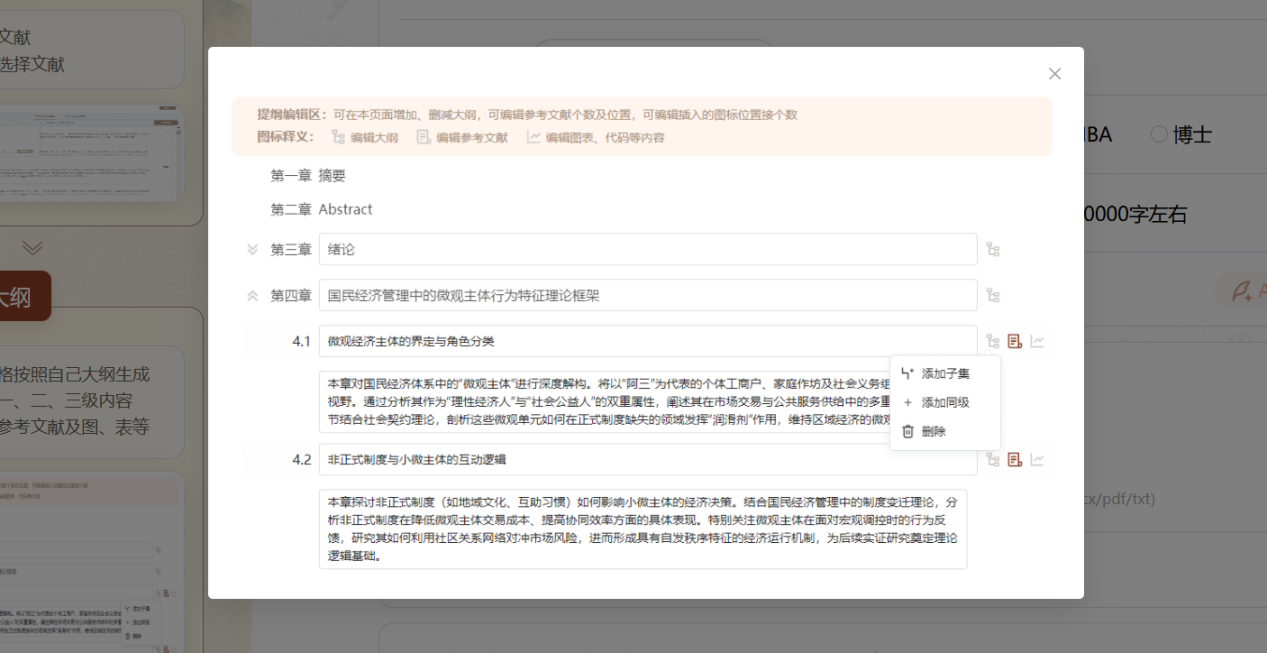Screen dimensions: 1267x653
Task: Click 编辑图表 legend icon in the hint banner
Action: coord(534,138)
